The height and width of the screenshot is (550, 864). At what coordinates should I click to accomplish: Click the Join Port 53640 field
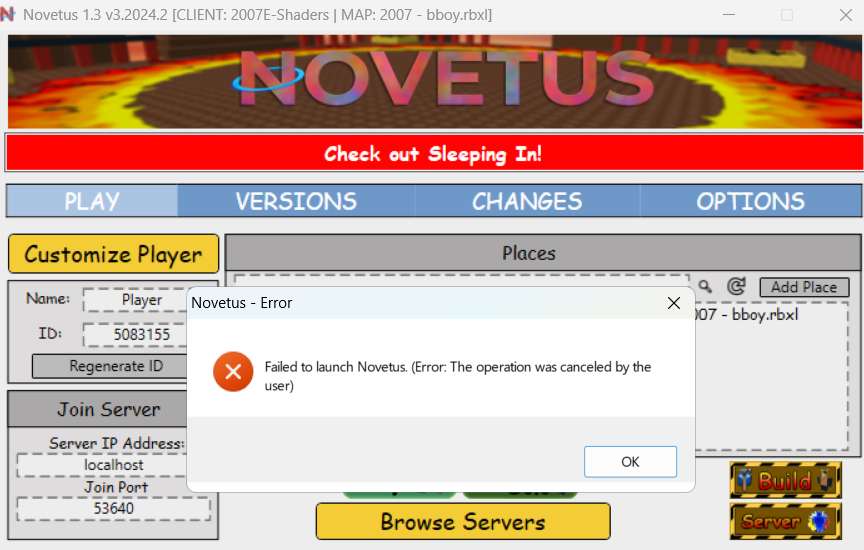(114, 509)
